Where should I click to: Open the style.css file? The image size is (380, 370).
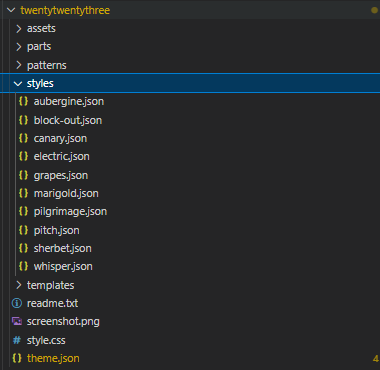click(x=46, y=340)
